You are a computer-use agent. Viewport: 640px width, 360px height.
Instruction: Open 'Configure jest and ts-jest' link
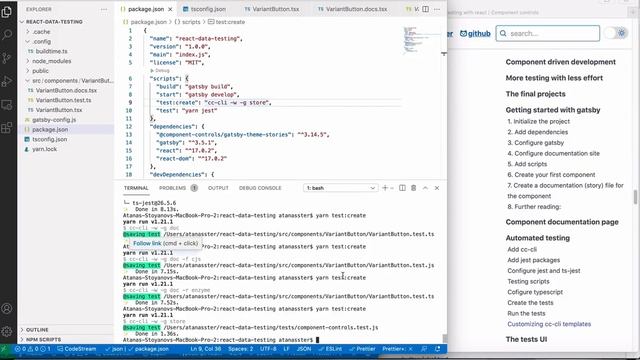(544, 271)
